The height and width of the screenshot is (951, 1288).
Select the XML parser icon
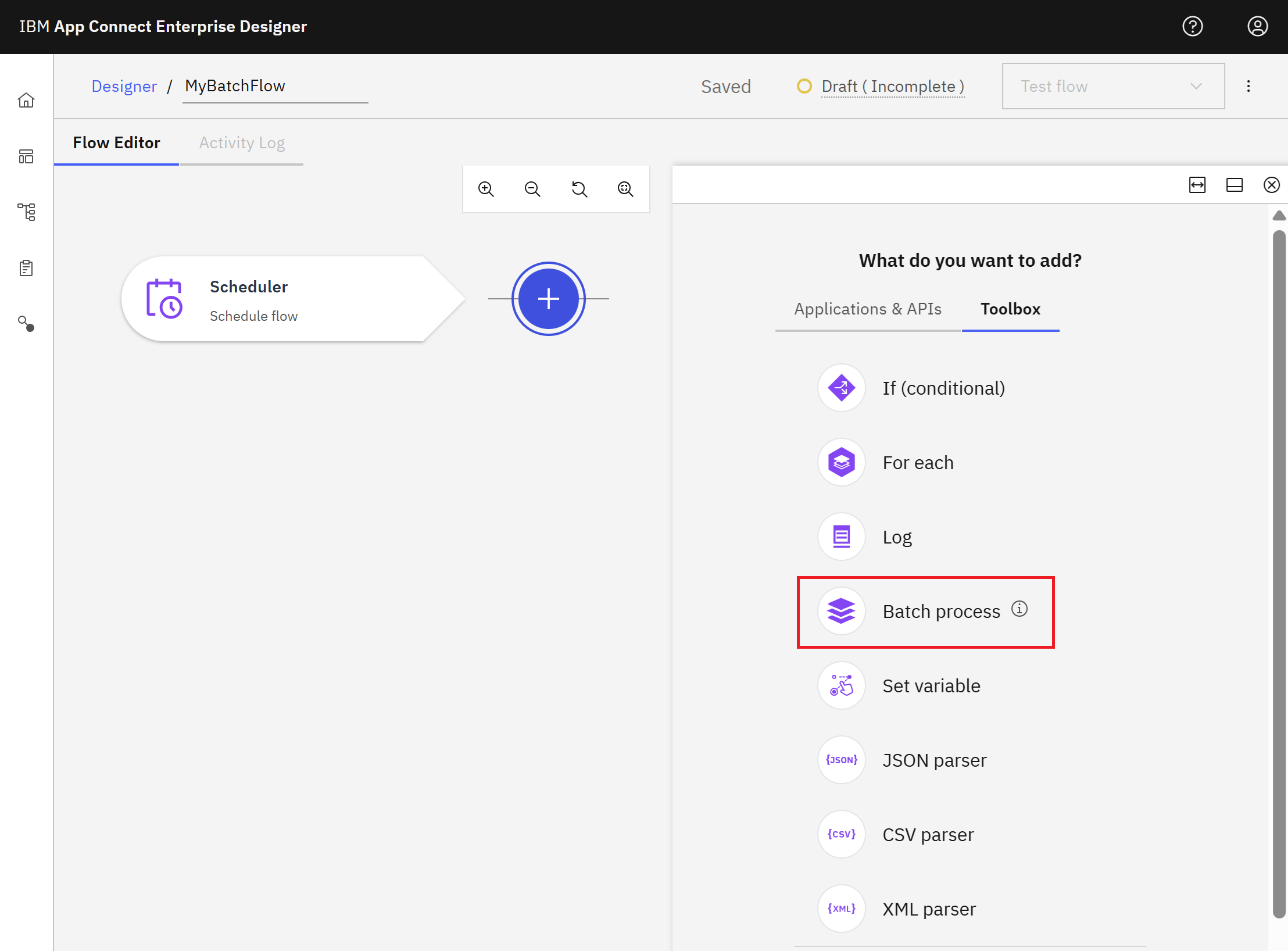point(841,909)
